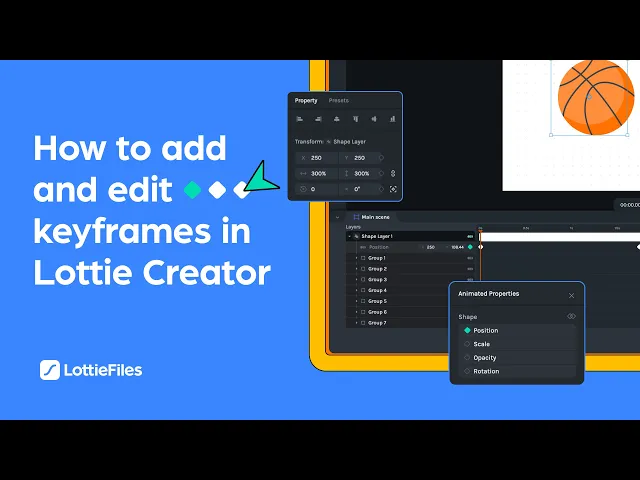Image resolution: width=640 pixels, height=480 pixels.
Task: Click the anchor point center icon
Action: pyautogui.click(x=393, y=189)
